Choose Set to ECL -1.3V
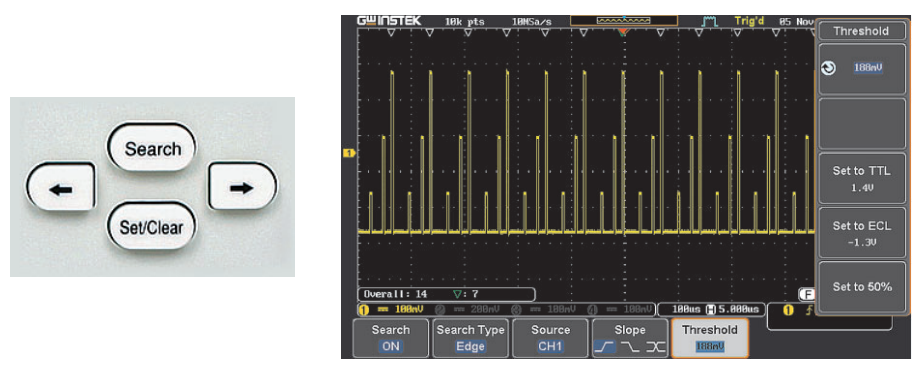Screen dimensions: 920x369 point(861,232)
